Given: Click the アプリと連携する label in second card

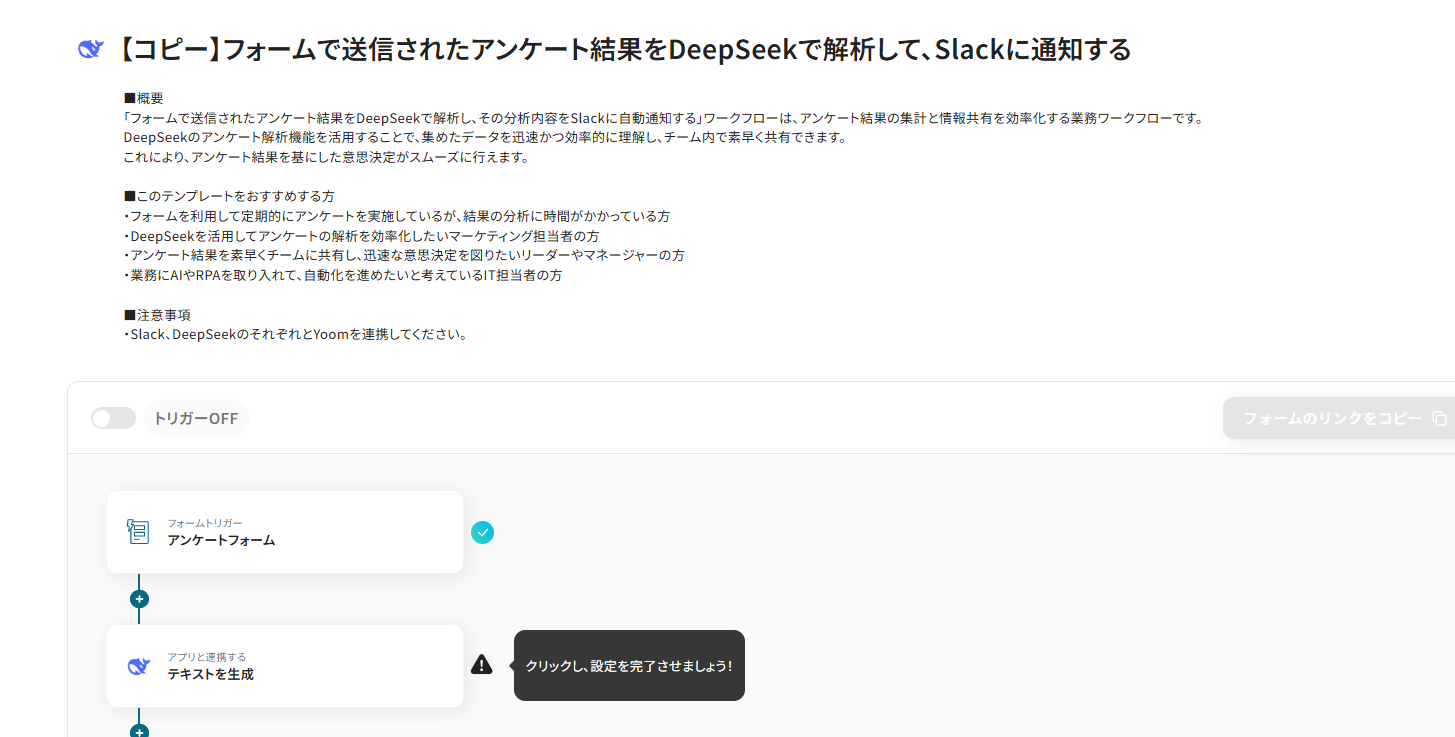Looking at the screenshot, I should 207,657.
